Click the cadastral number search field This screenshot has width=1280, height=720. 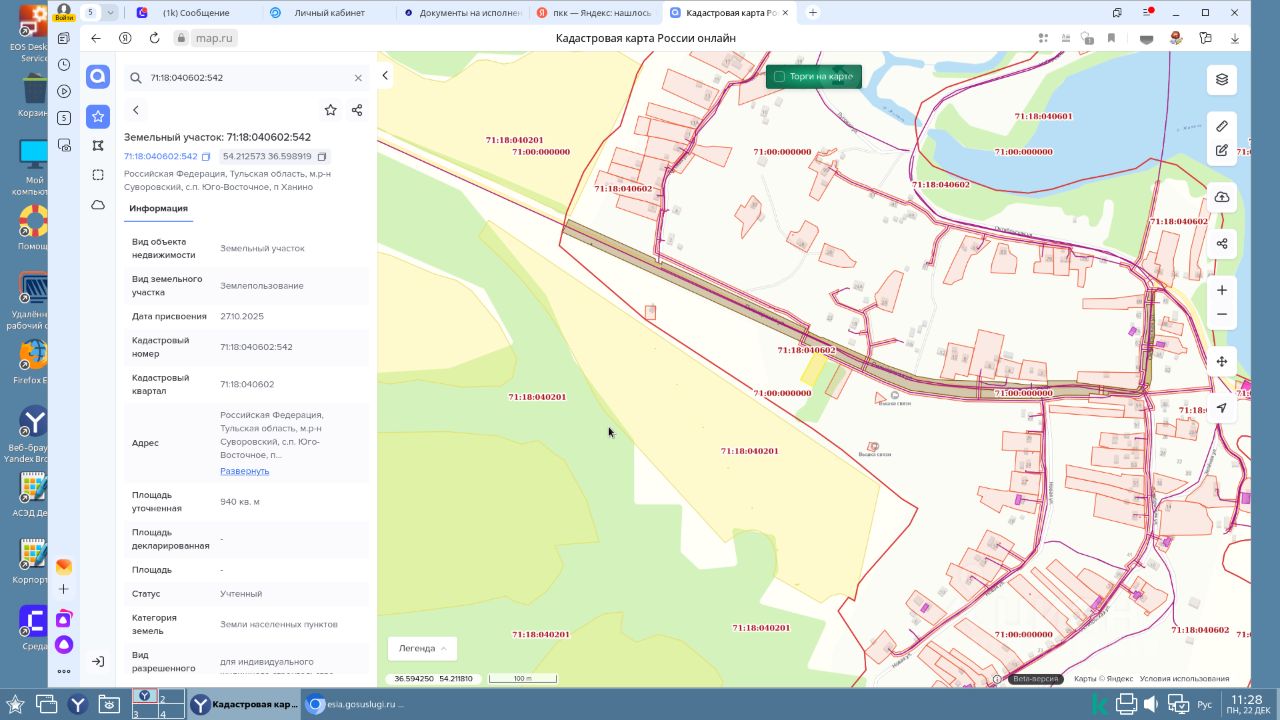pyautogui.click(x=245, y=78)
